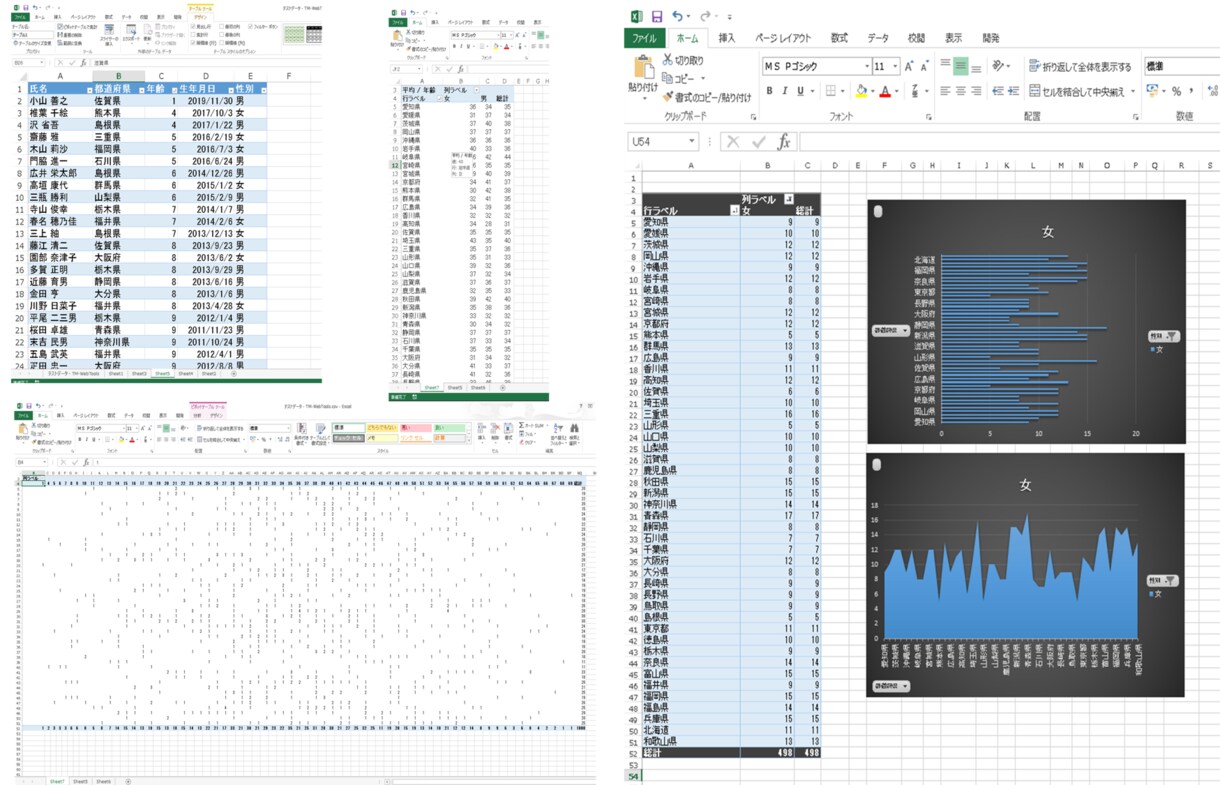Image resolution: width=1220 pixels, height=785 pixels.
Task: Click the fx insert function icon in chart window
Action: pos(784,142)
